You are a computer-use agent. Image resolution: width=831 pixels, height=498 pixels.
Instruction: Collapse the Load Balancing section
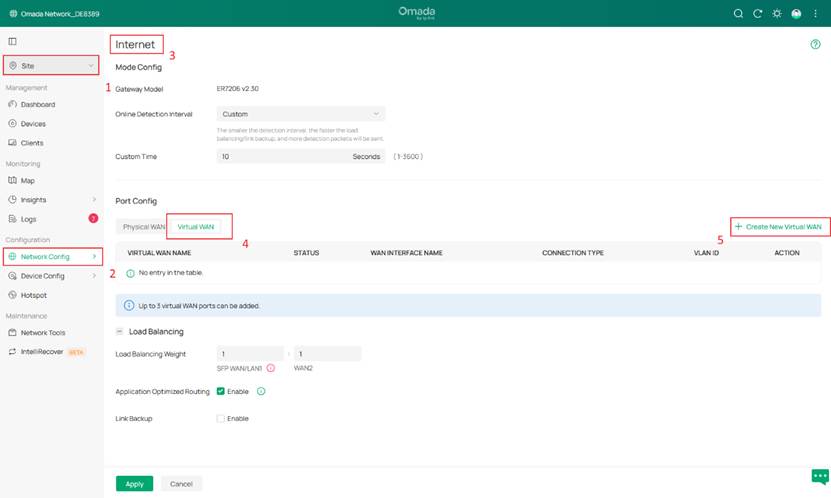click(119, 332)
